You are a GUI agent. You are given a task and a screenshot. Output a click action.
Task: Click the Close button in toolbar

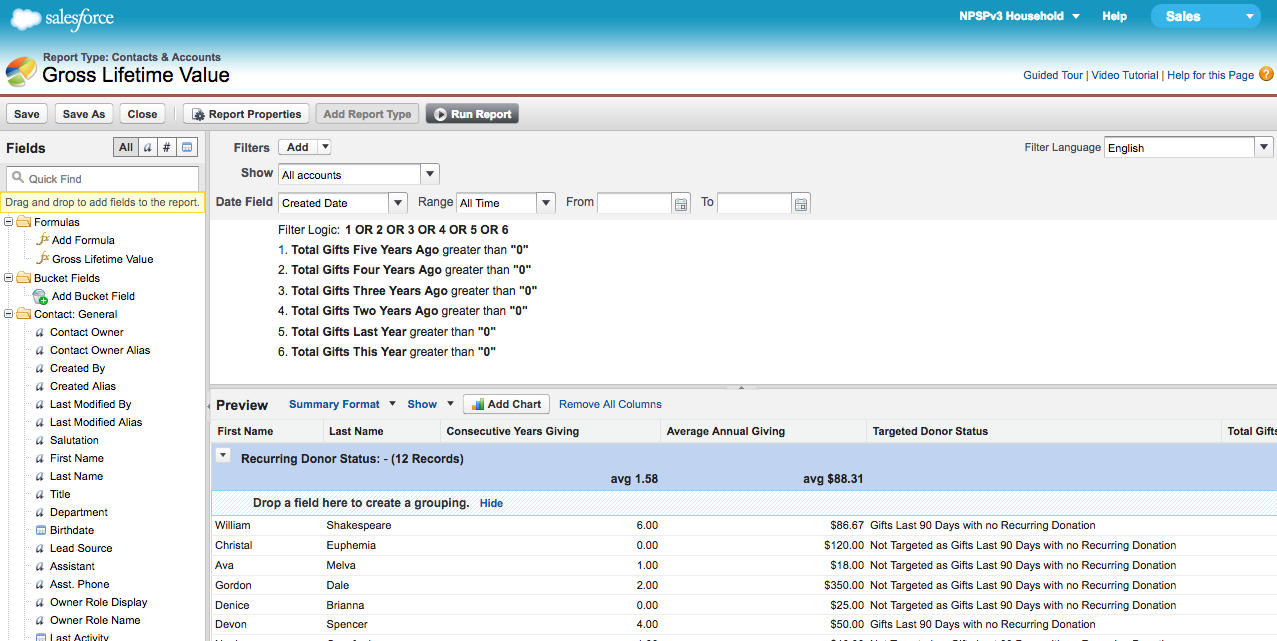point(142,114)
